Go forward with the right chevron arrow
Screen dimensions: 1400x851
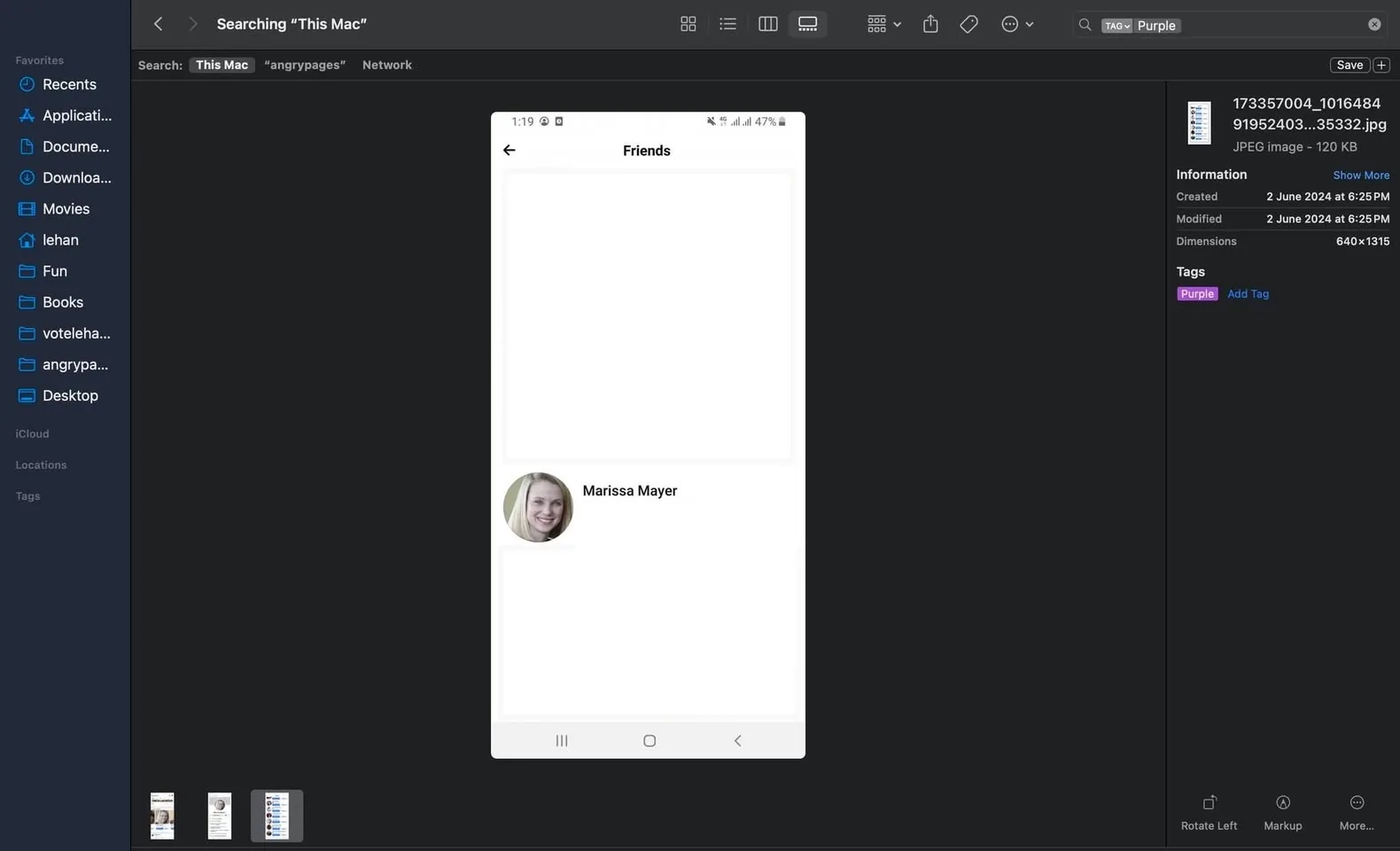pyautogui.click(x=192, y=24)
